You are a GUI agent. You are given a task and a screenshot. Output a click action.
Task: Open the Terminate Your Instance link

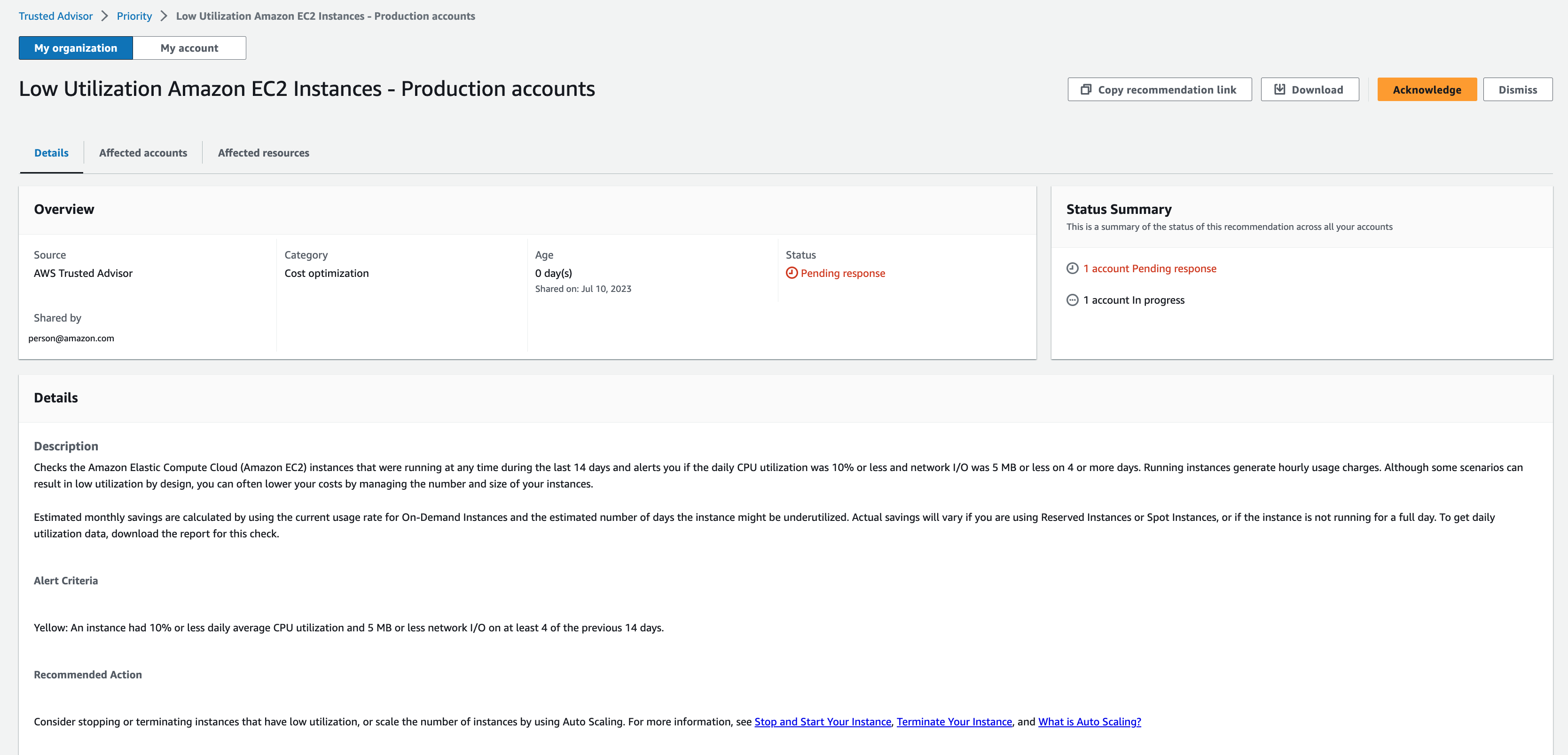click(x=954, y=722)
